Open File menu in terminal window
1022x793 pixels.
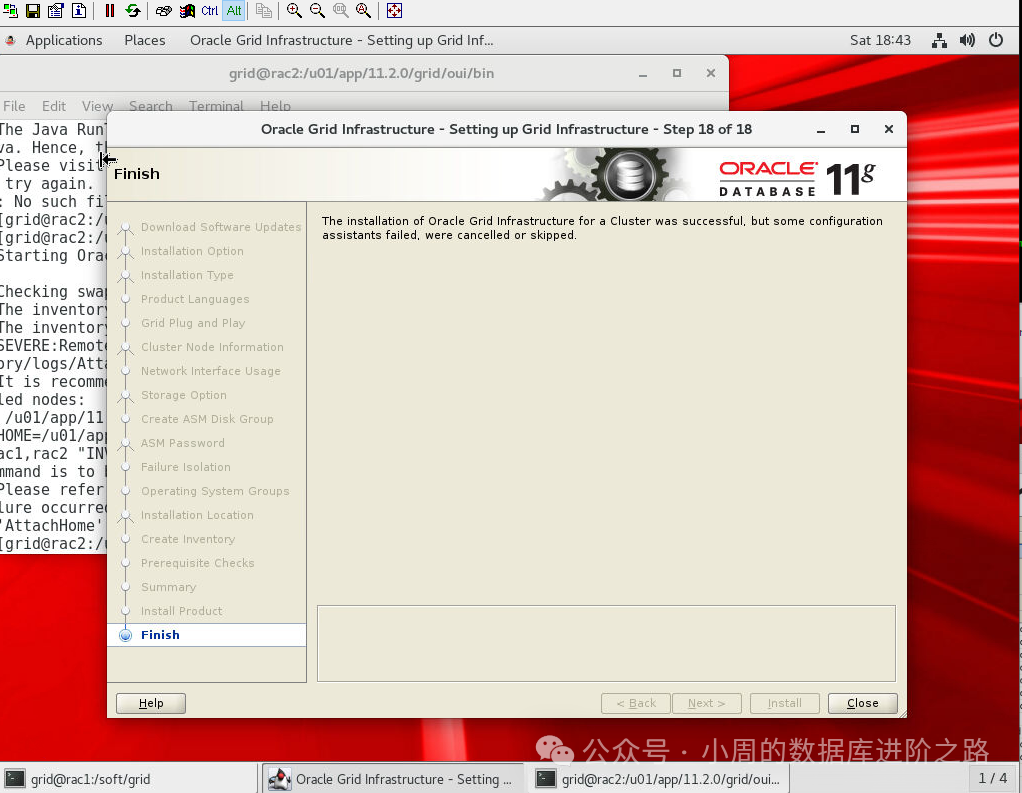coord(14,106)
